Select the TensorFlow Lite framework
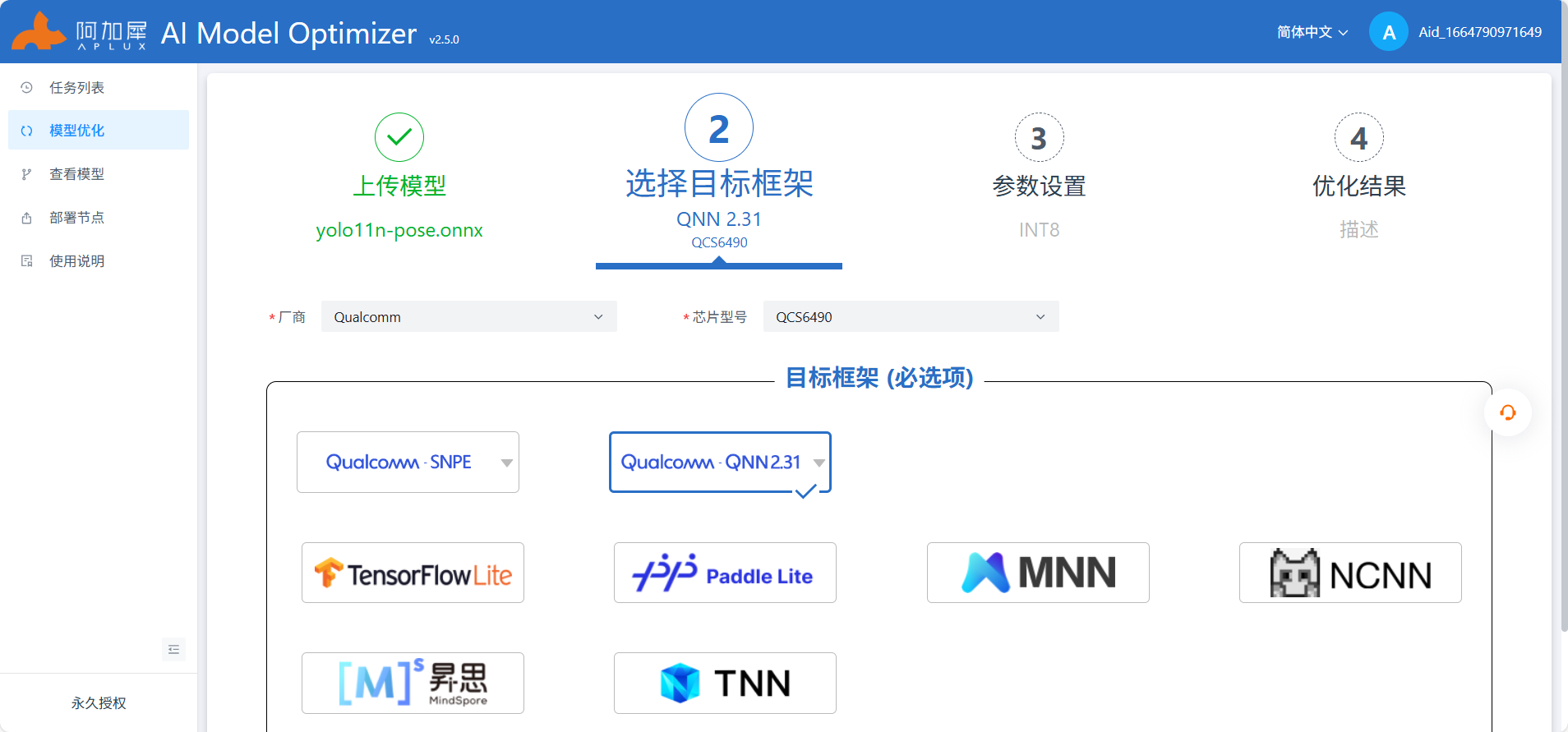Screen dimensions: 1568x732 (x=413, y=573)
